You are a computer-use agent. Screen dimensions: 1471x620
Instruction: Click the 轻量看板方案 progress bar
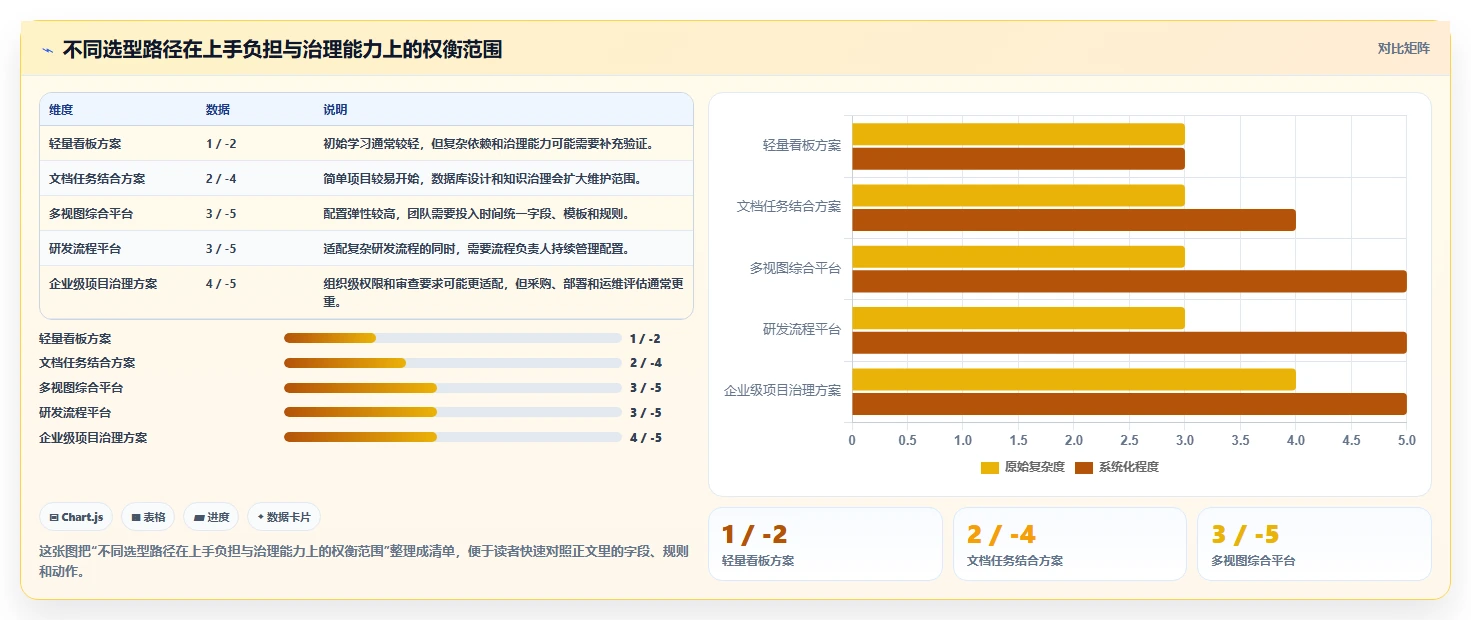(453, 338)
